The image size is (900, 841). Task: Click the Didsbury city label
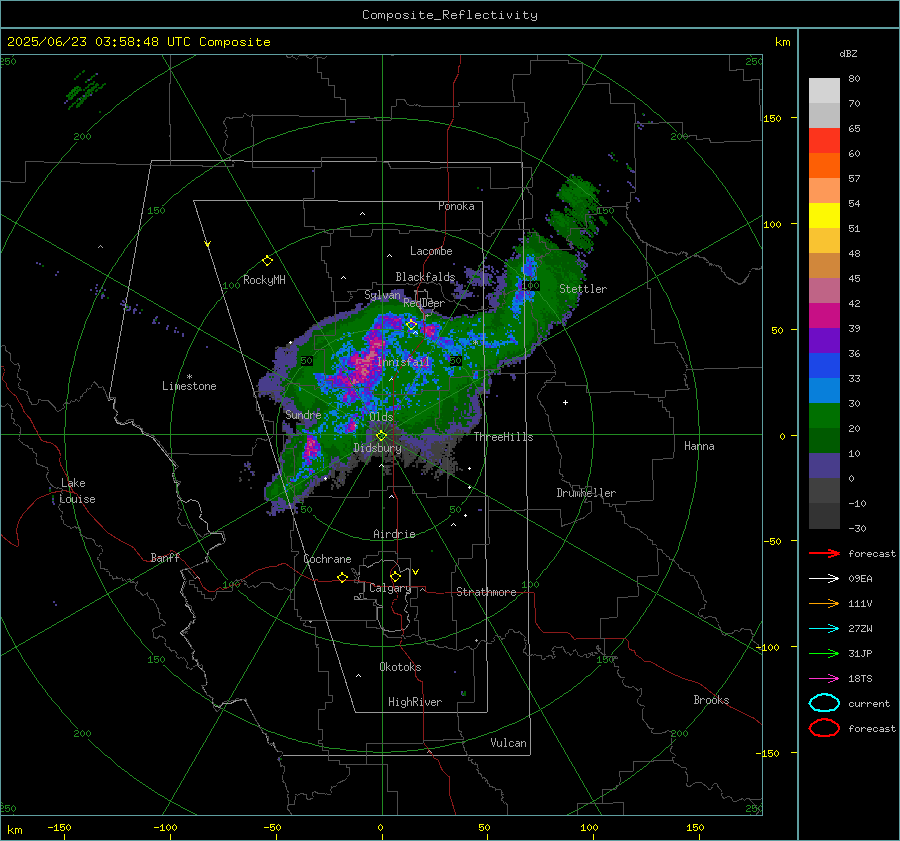[x=377, y=448]
